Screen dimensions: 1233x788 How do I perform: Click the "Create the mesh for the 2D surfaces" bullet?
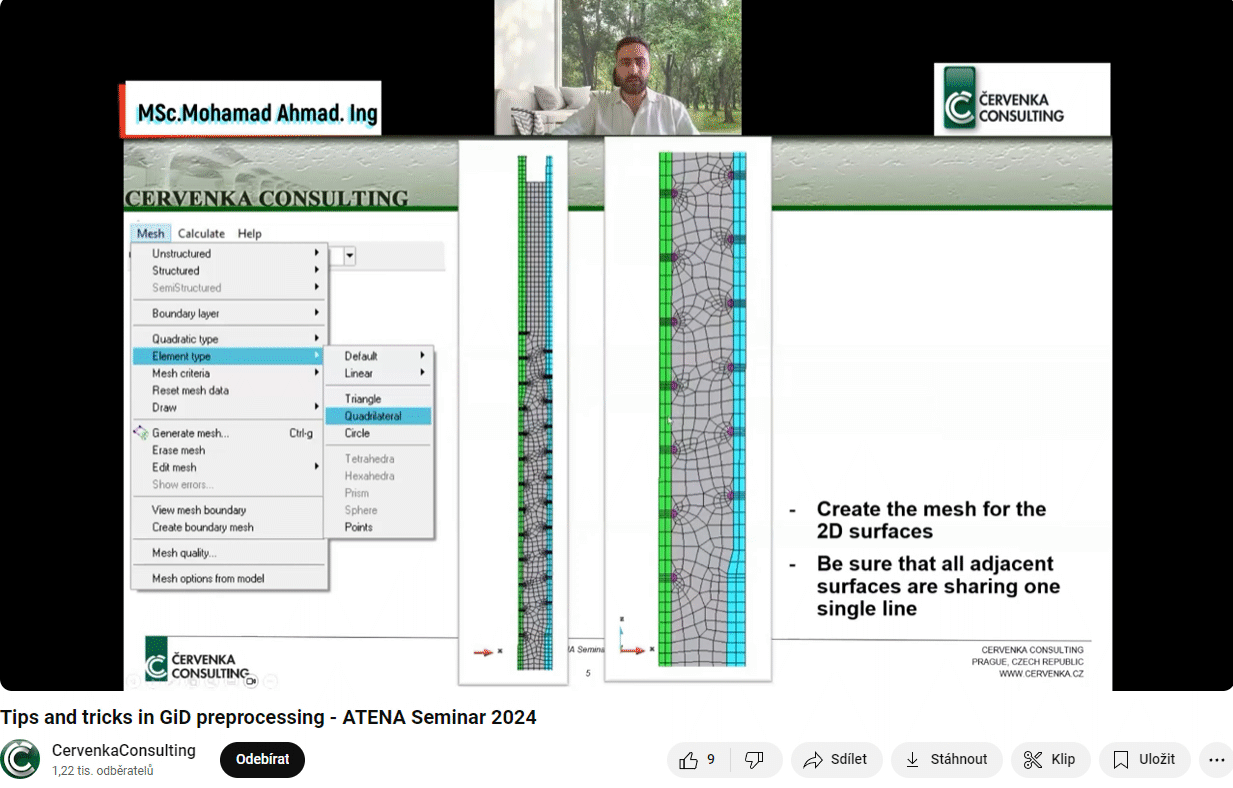coord(932,520)
